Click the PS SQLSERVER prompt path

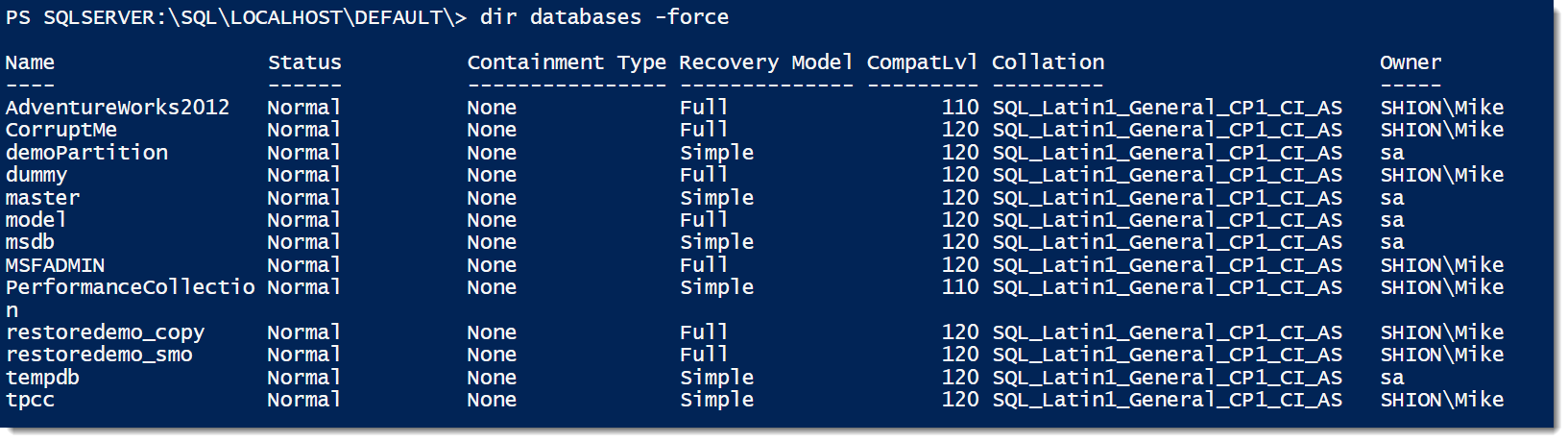pyautogui.click(x=236, y=17)
